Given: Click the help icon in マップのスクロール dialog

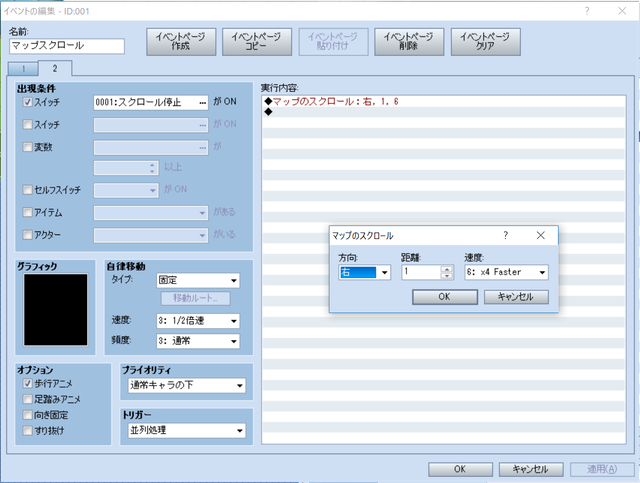Looking at the screenshot, I should [506, 235].
